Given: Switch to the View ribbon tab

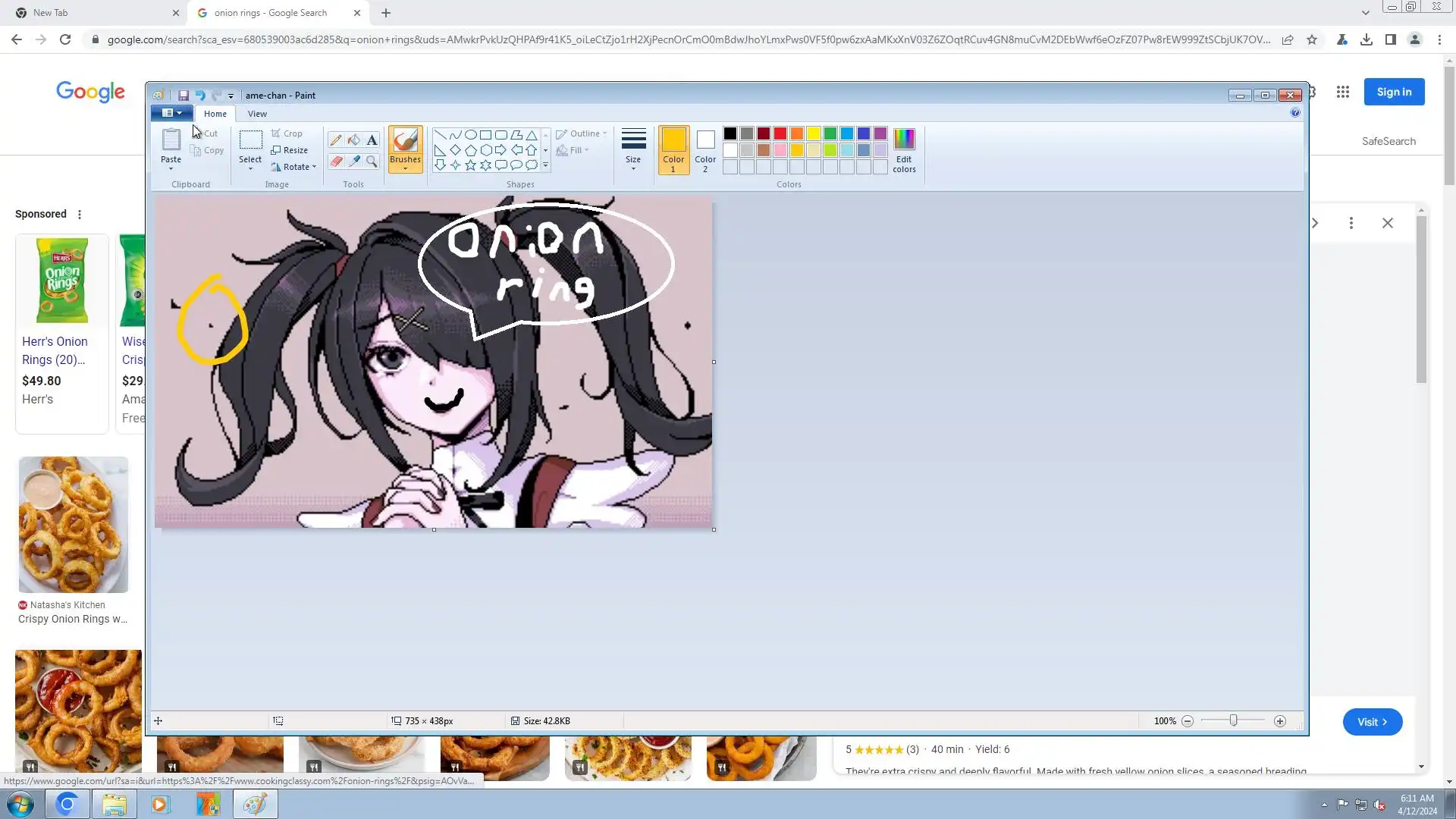Looking at the screenshot, I should point(257,114).
